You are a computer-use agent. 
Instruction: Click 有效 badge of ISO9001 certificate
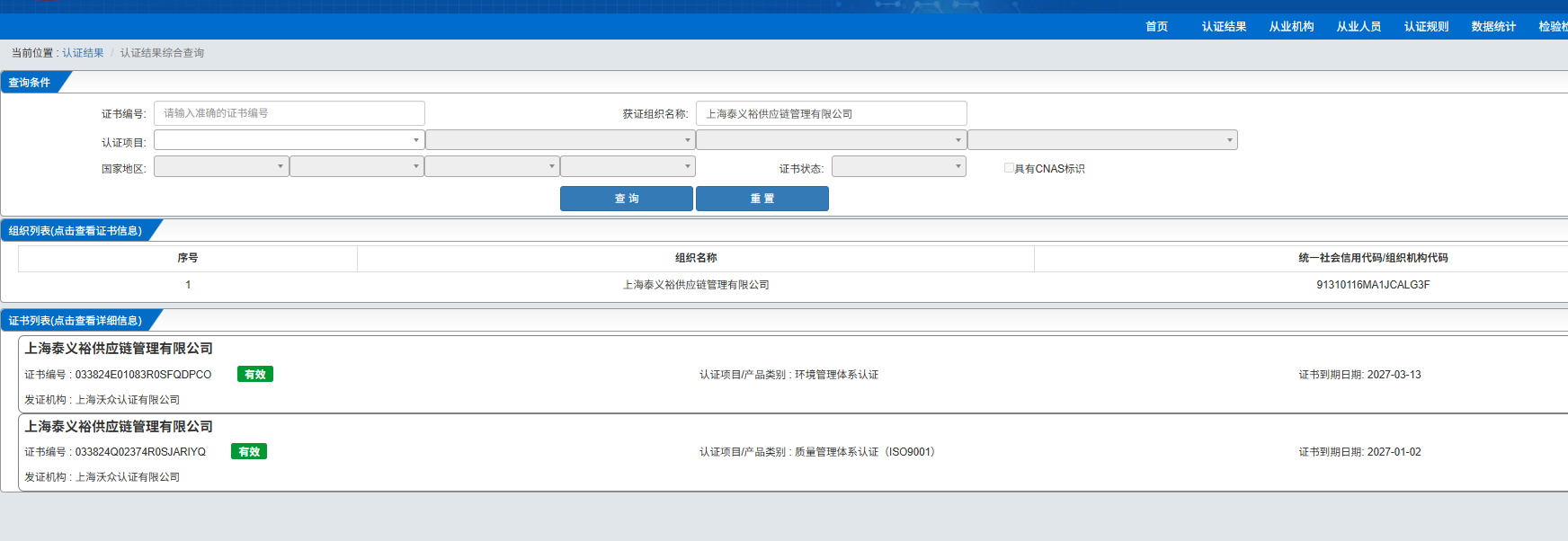tap(249, 452)
